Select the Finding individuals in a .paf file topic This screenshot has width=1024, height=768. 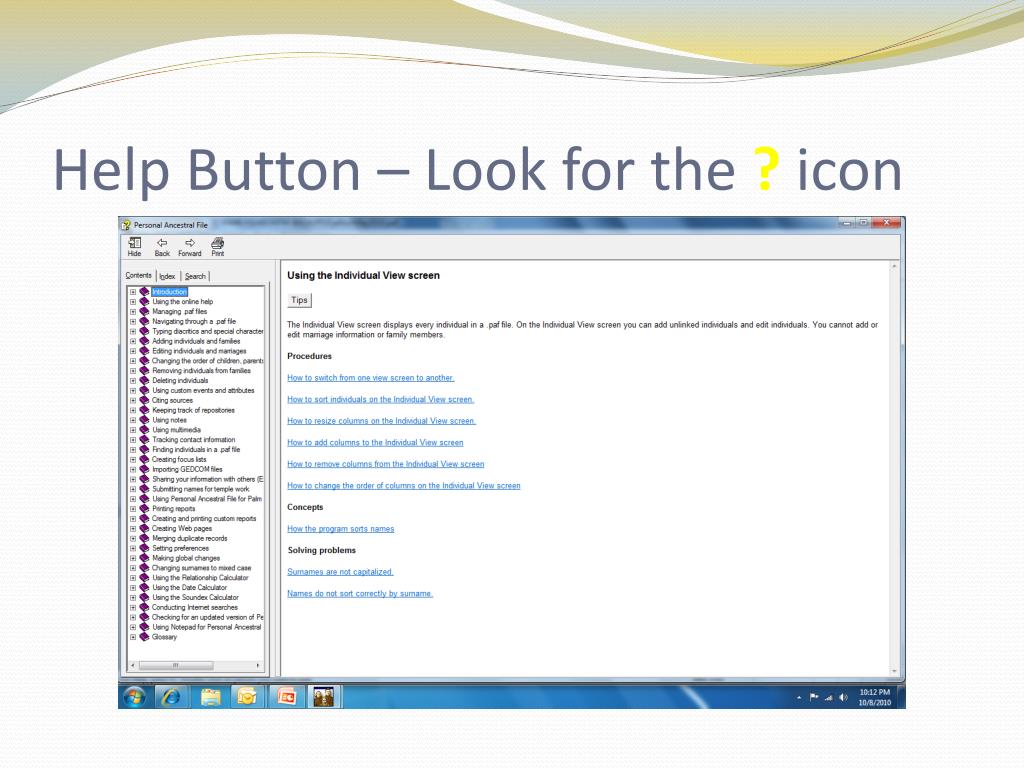click(196, 449)
